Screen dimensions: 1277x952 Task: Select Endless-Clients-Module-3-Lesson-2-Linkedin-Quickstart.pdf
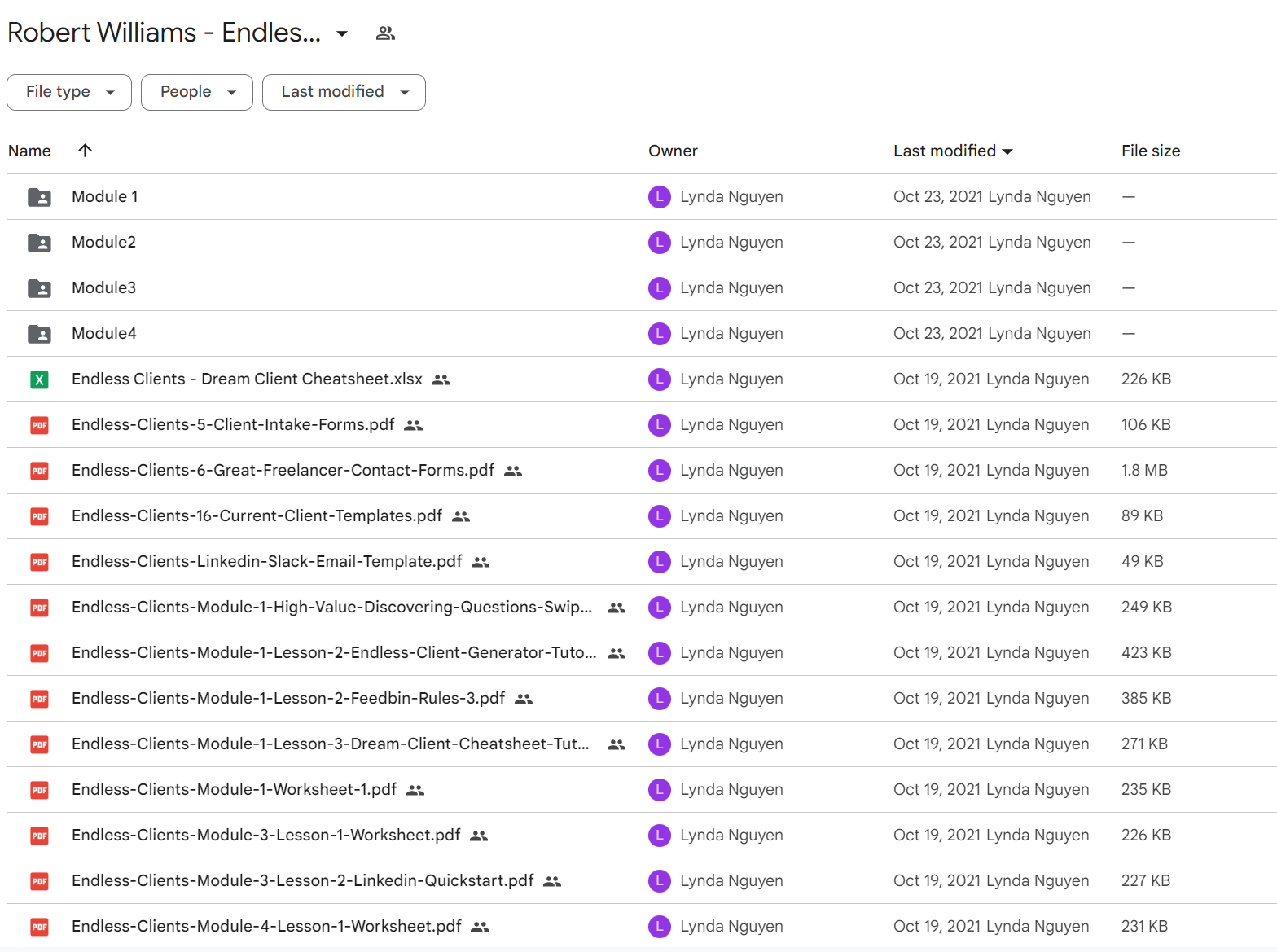[302, 880]
